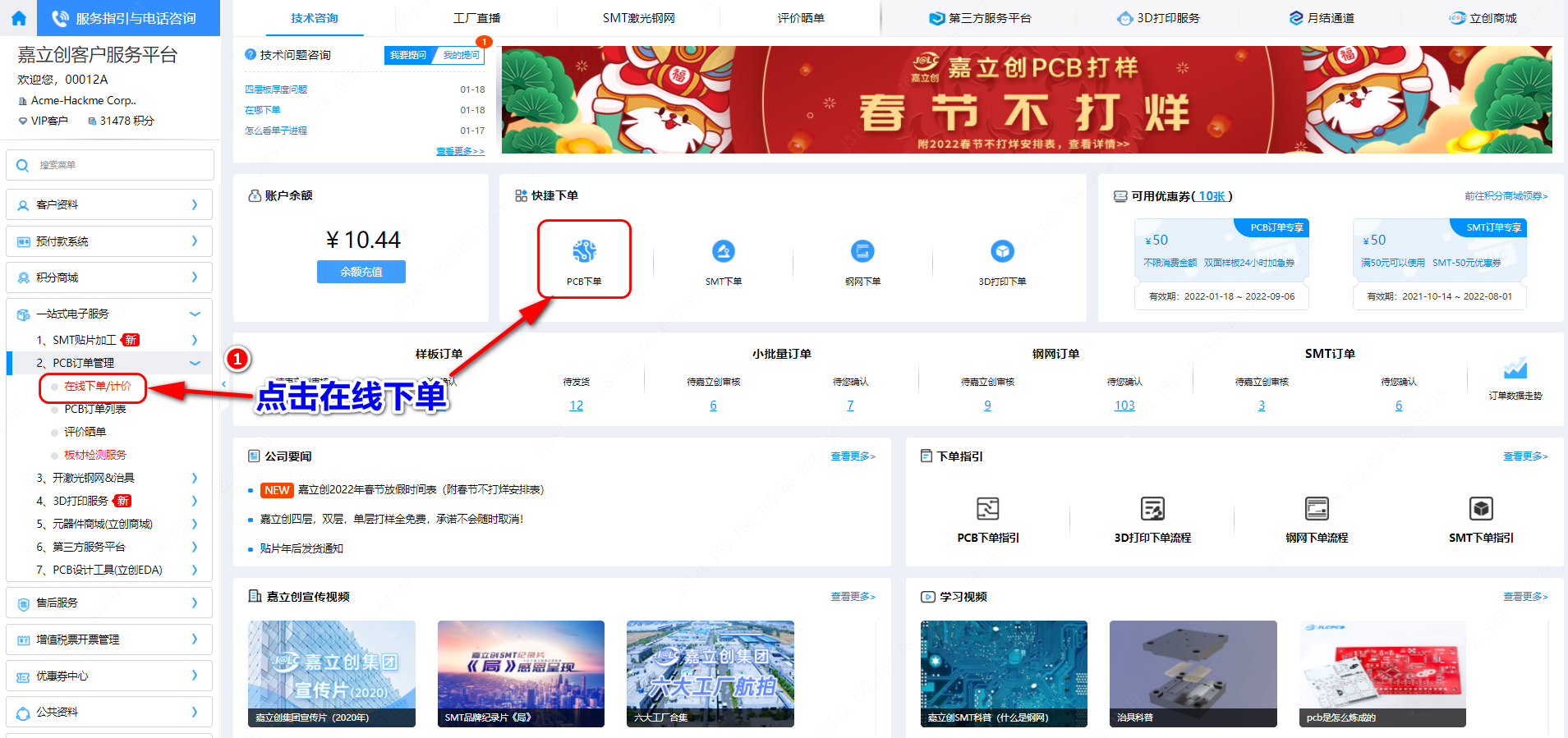Collapse the sidebar with the arrow handle
Image resolution: width=1568 pixels, height=738 pixels.
click(224, 384)
